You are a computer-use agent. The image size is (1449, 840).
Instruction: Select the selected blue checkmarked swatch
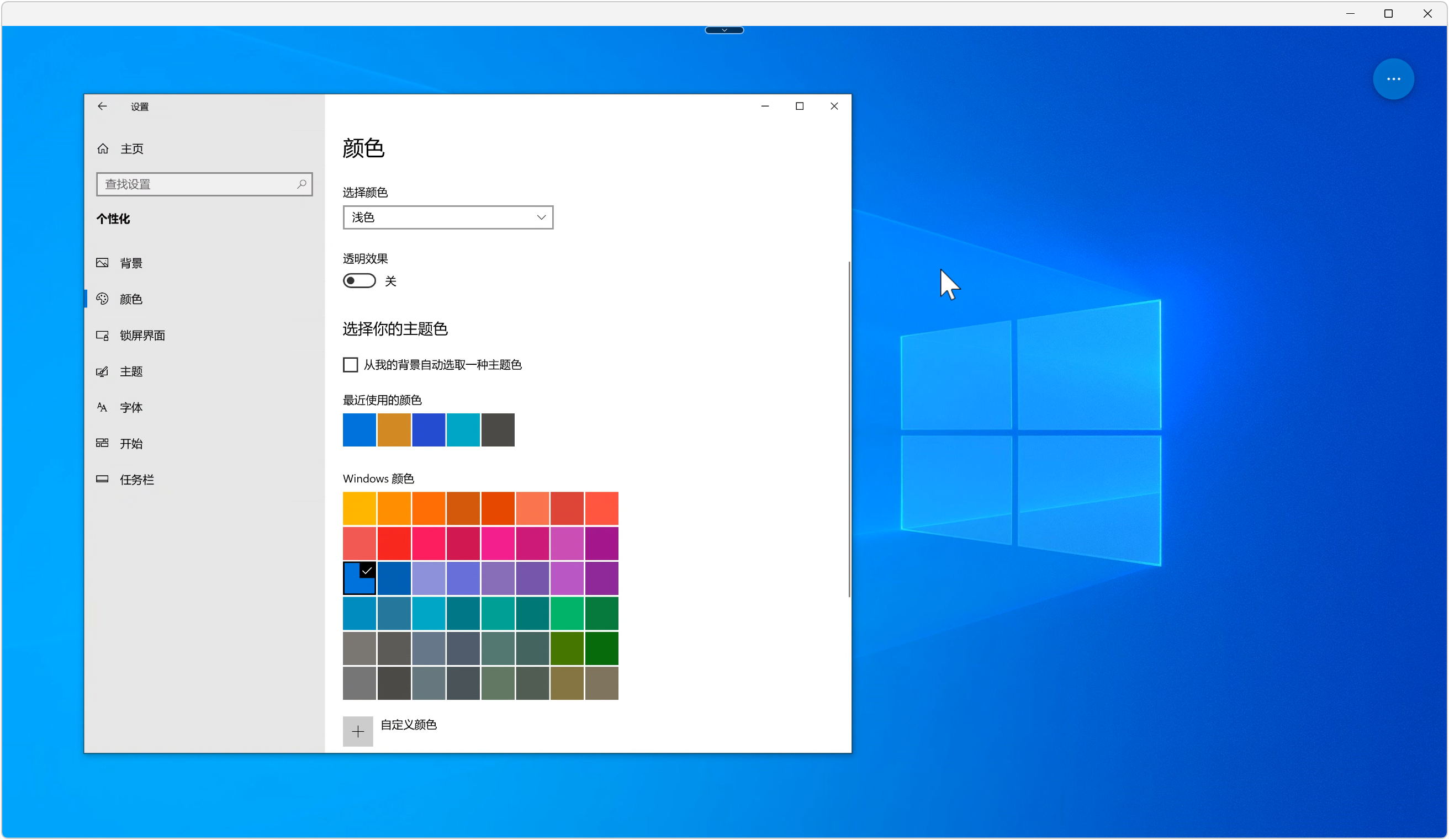[359, 578]
